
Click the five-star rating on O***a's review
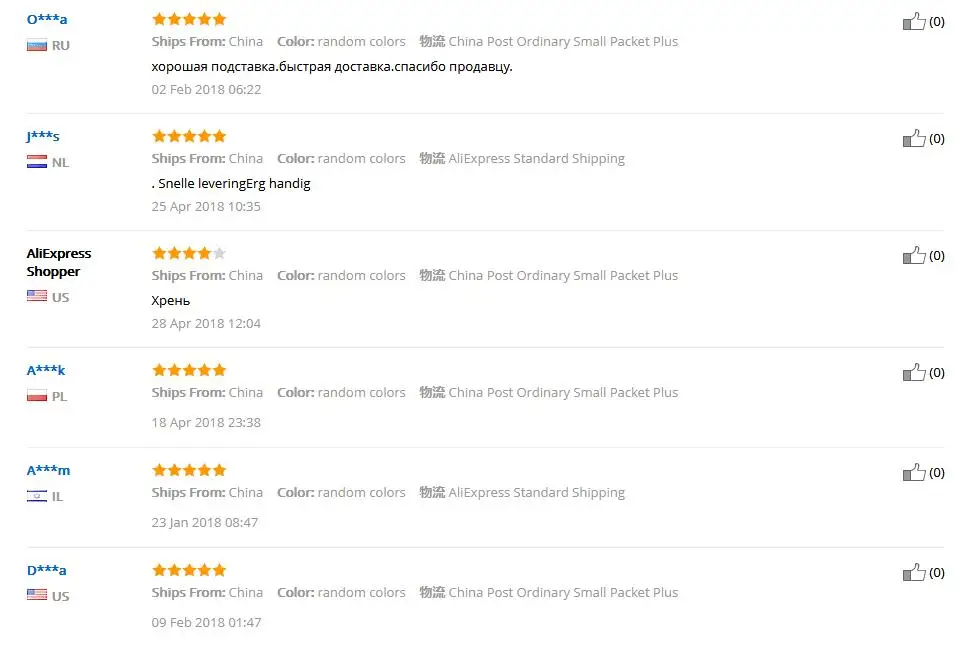pyautogui.click(x=189, y=19)
